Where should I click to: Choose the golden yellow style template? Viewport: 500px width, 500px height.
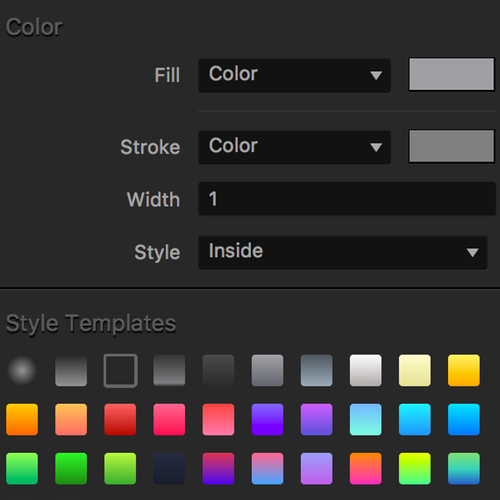[464, 370]
